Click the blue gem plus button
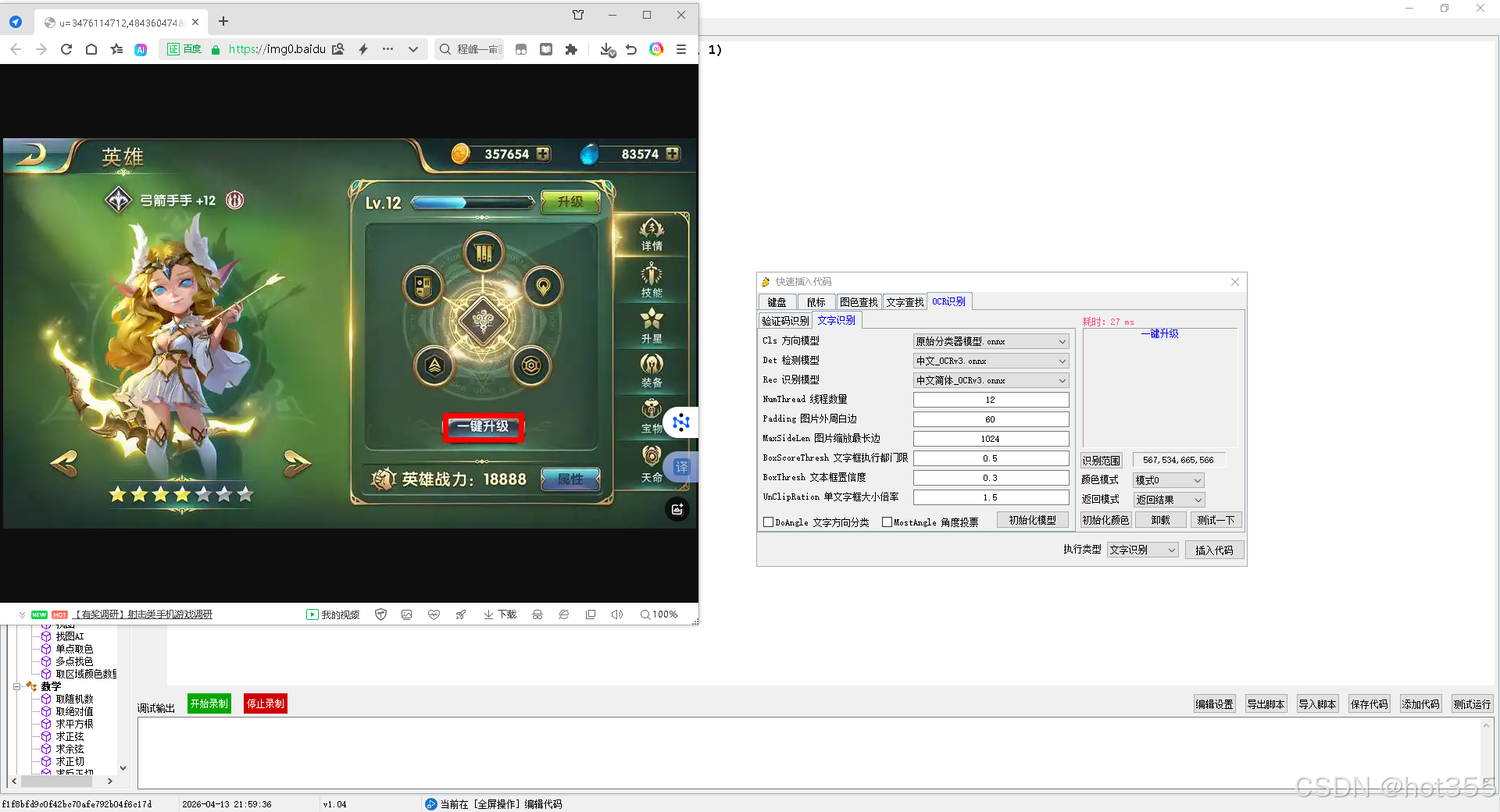1500x812 pixels. [x=672, y=154]
